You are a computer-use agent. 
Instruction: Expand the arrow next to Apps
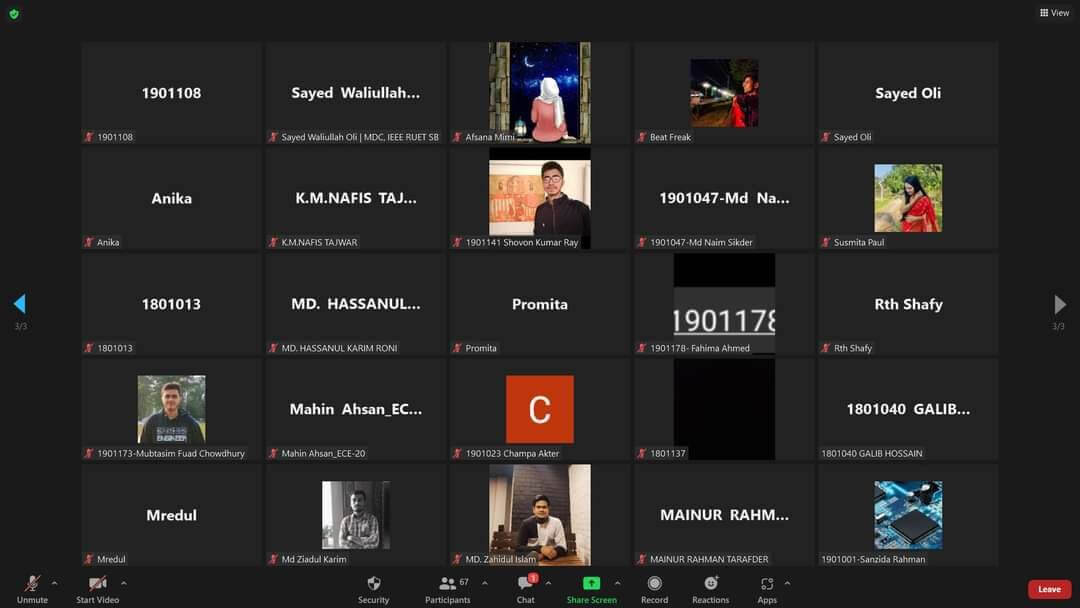[x=787, y=583]
